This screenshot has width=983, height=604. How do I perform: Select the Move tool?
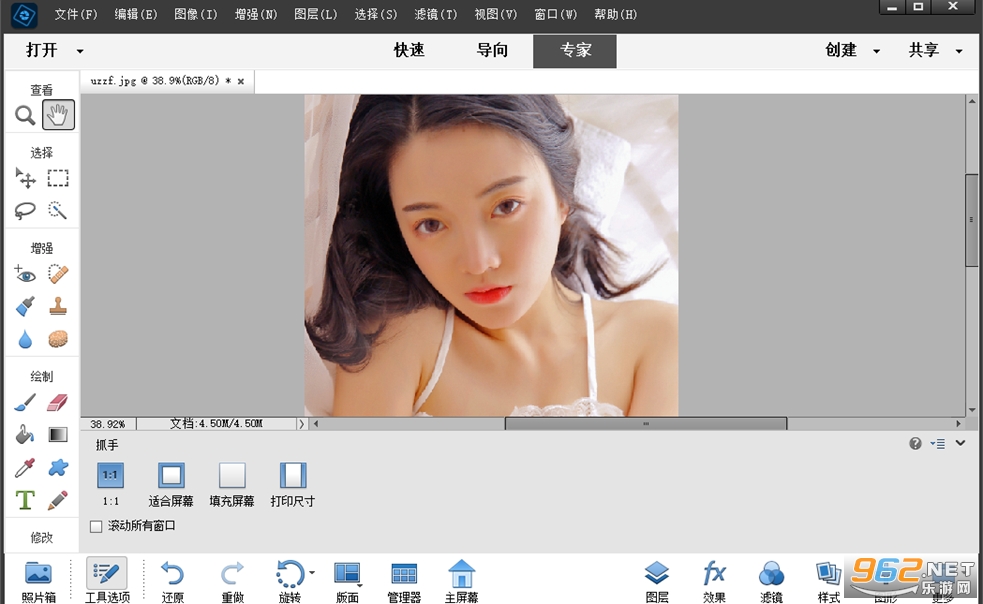(25, 178)
